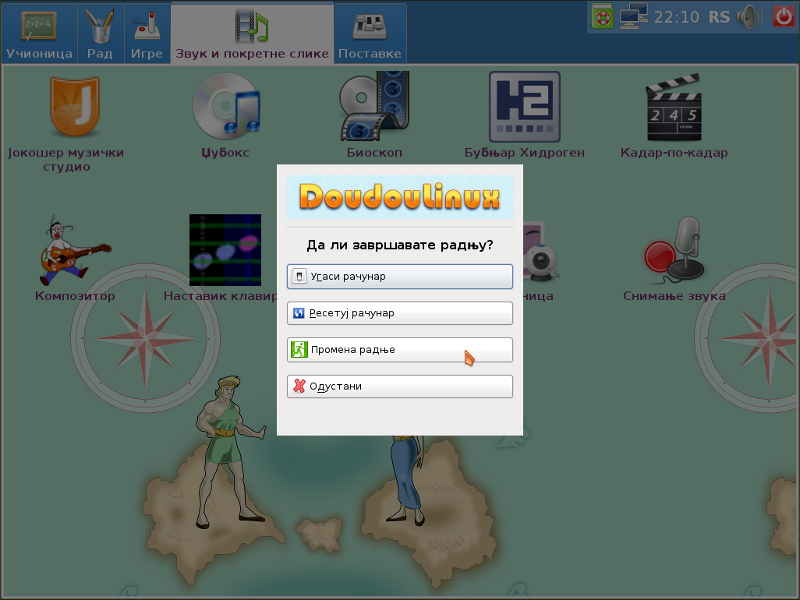Click the Кадар-по-кадар label text
Image resolution: width=800 pixels, height=600 pixels.
click(674, 153)
